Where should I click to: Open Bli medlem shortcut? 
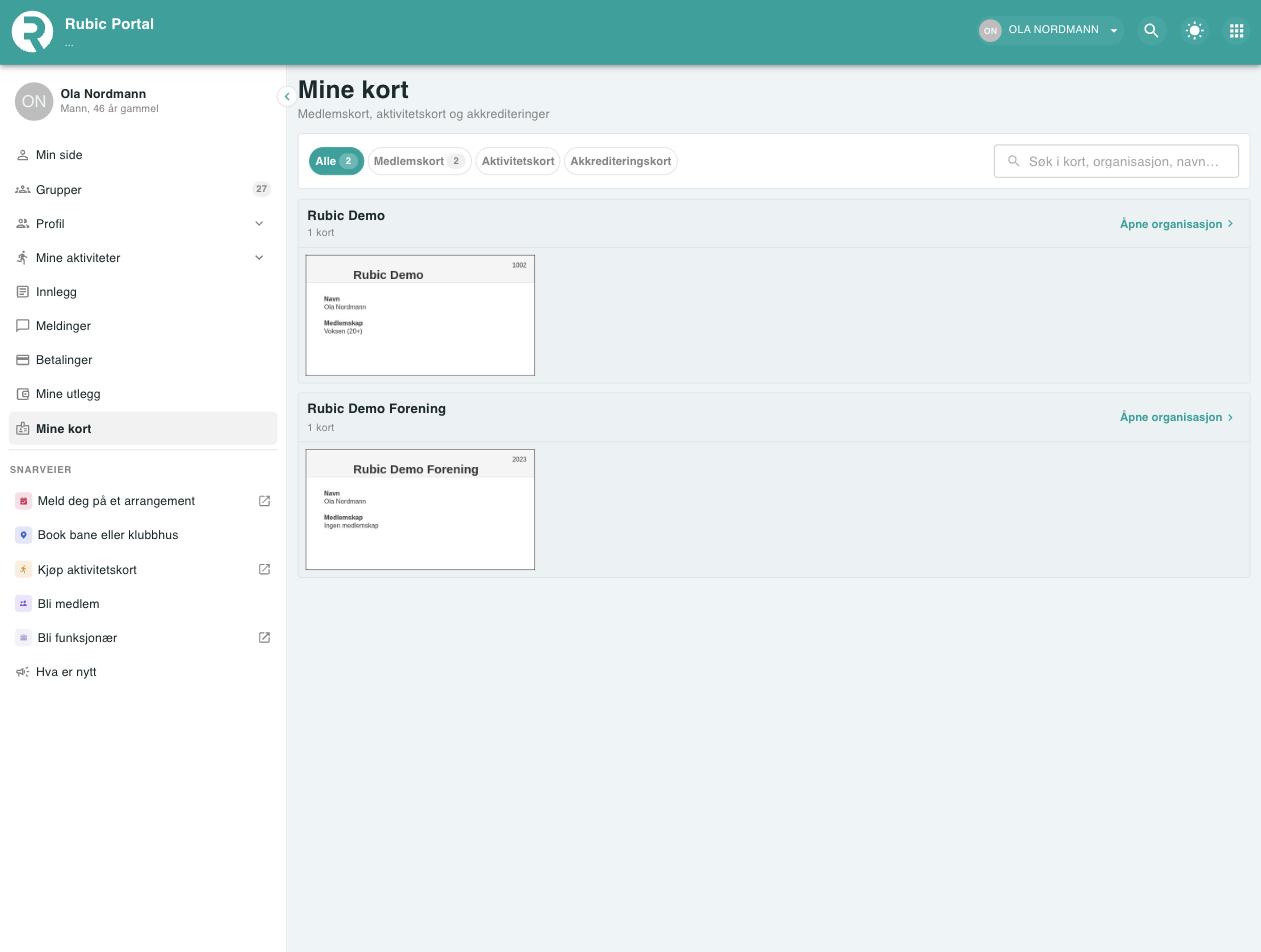(x=143, y=604)
